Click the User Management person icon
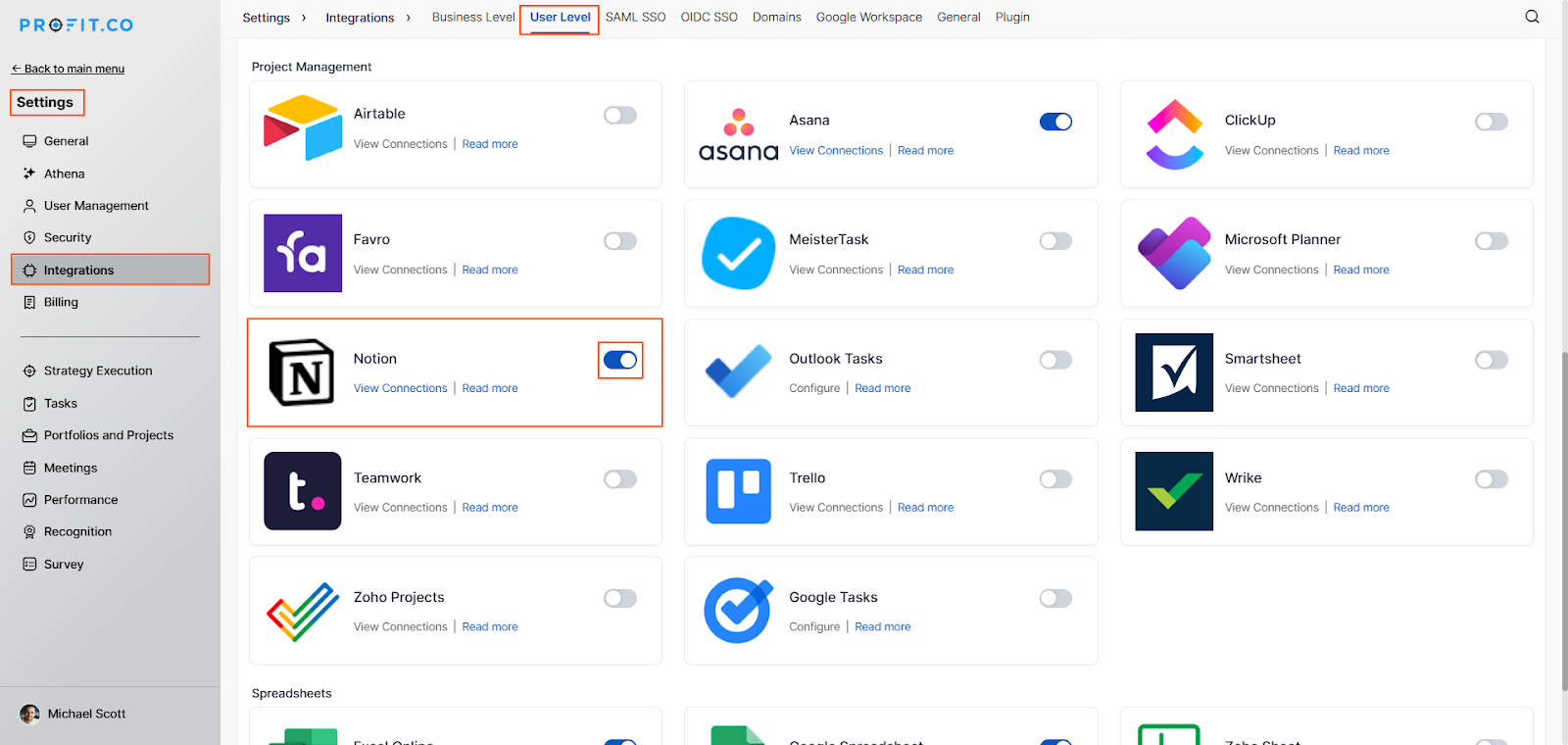 pos(29,206)
